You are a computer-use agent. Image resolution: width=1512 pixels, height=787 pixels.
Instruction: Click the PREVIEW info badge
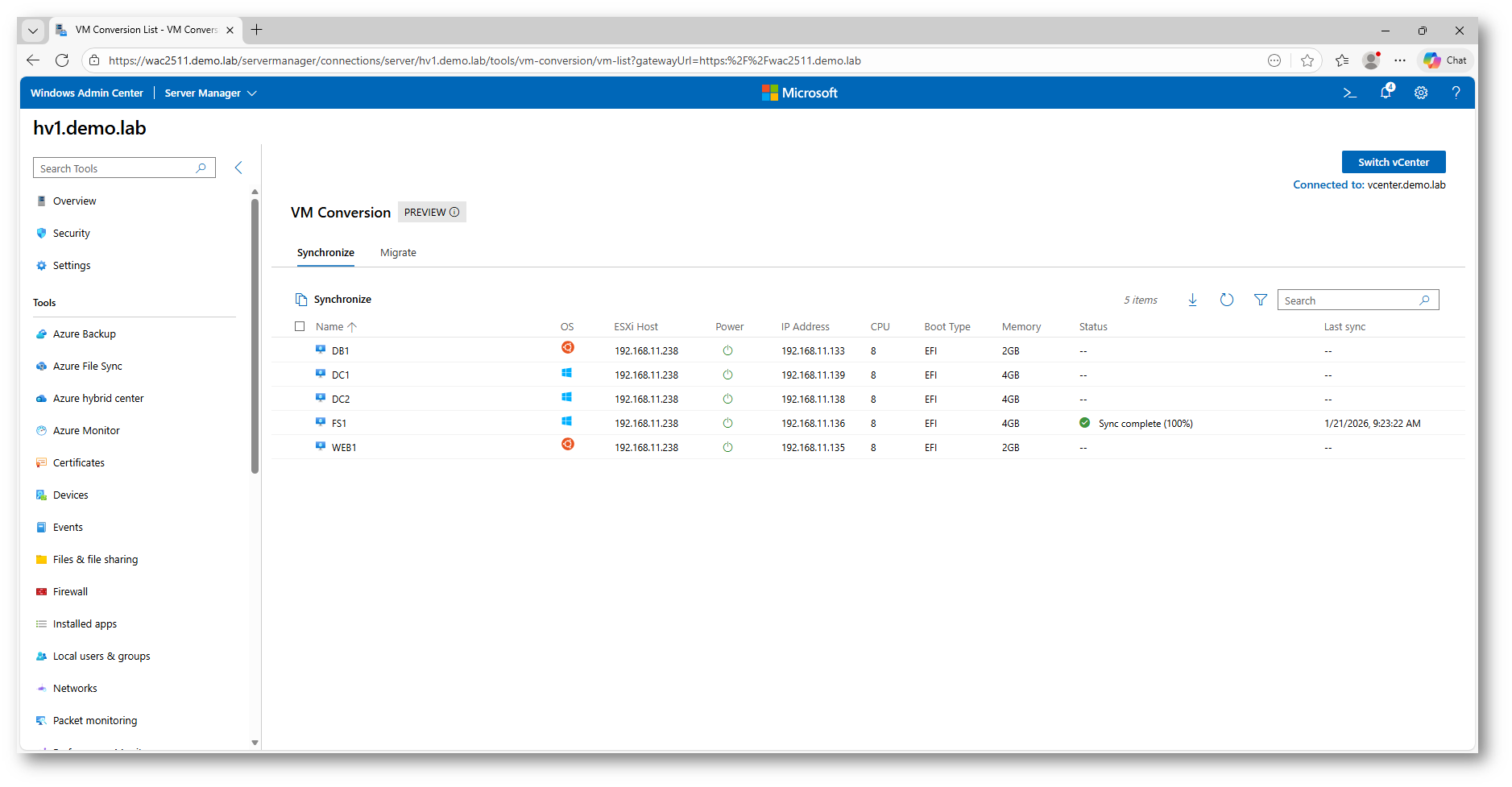[x=432, y=213]
